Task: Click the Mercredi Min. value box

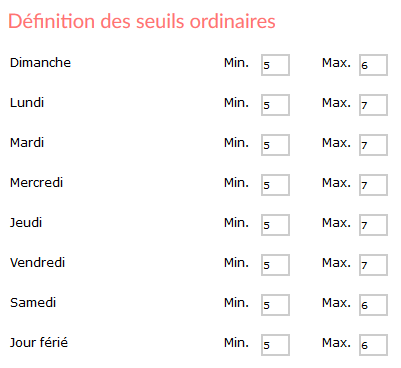Action: click(275, 185)
